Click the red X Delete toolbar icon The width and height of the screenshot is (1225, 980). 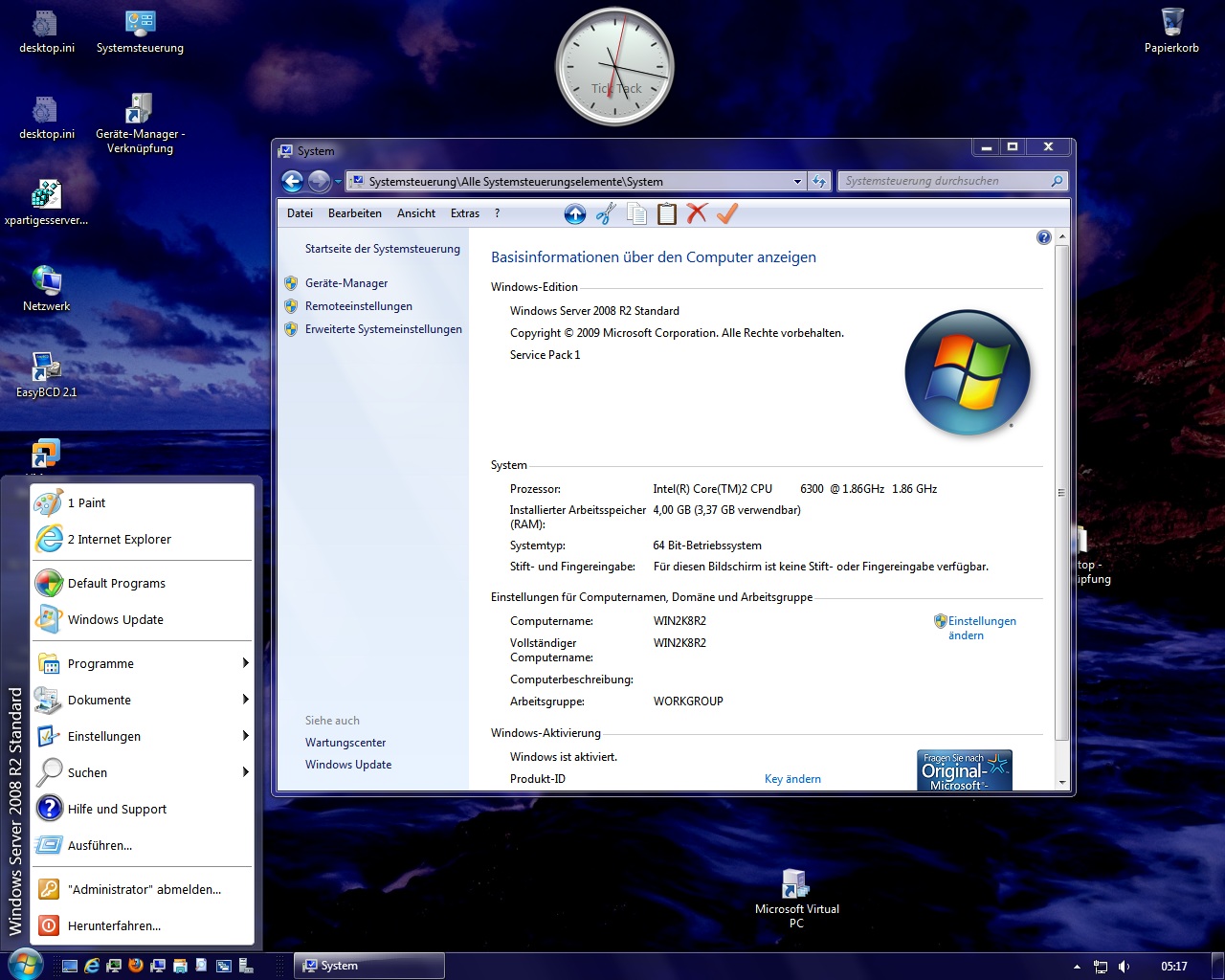[x=697, y=213]
